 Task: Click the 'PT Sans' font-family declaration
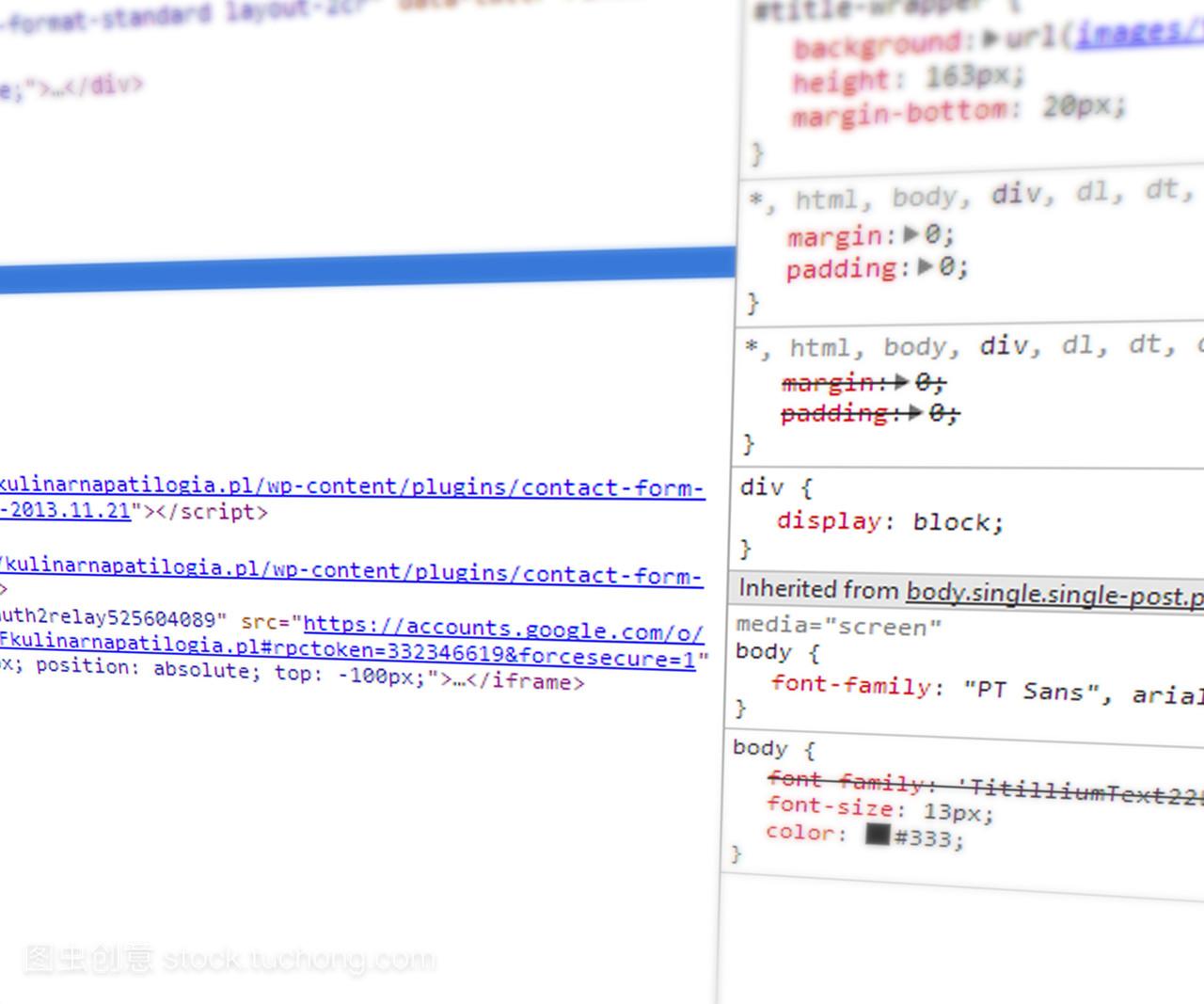[987, 690]
